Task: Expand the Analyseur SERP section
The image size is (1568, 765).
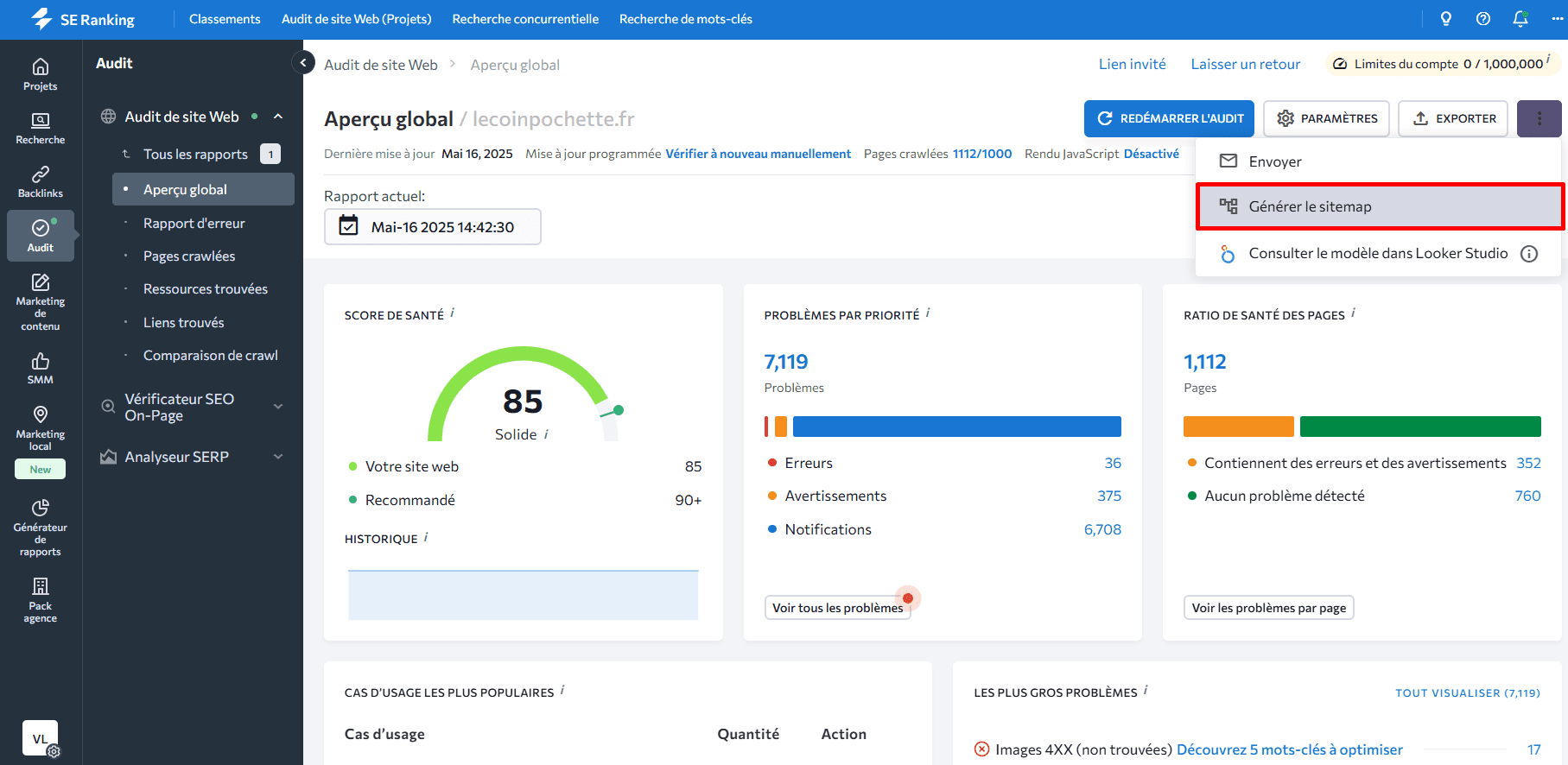Action: coord(278,457)
